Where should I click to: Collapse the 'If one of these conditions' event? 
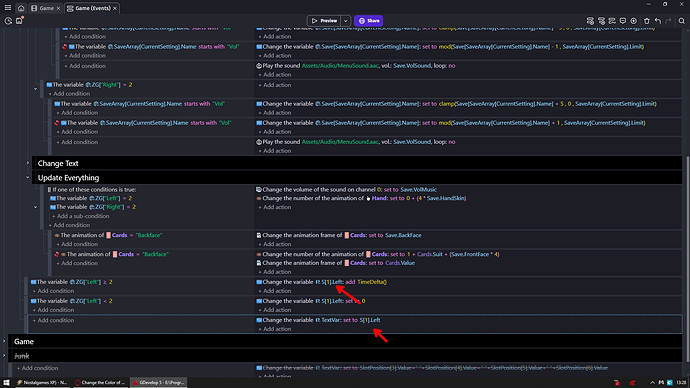(x=36, y=207)
